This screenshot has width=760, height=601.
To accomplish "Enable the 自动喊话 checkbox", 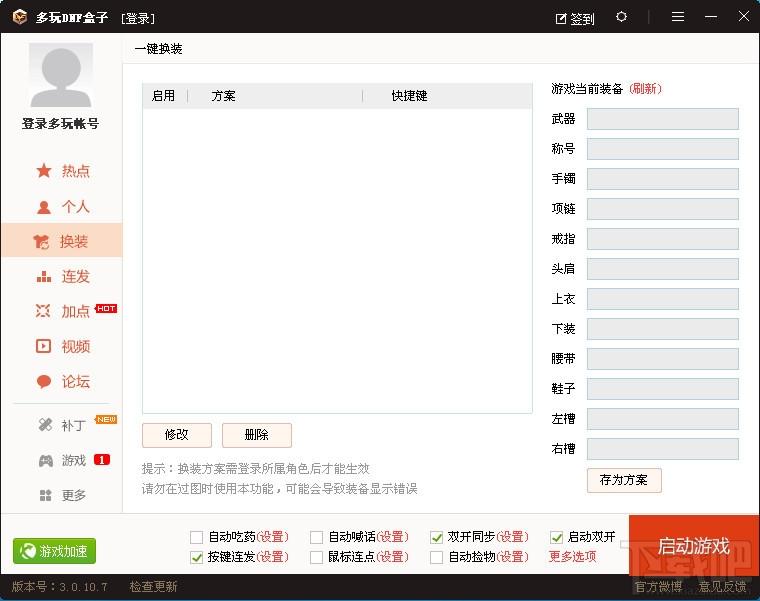I will click(x=317, y=537).
